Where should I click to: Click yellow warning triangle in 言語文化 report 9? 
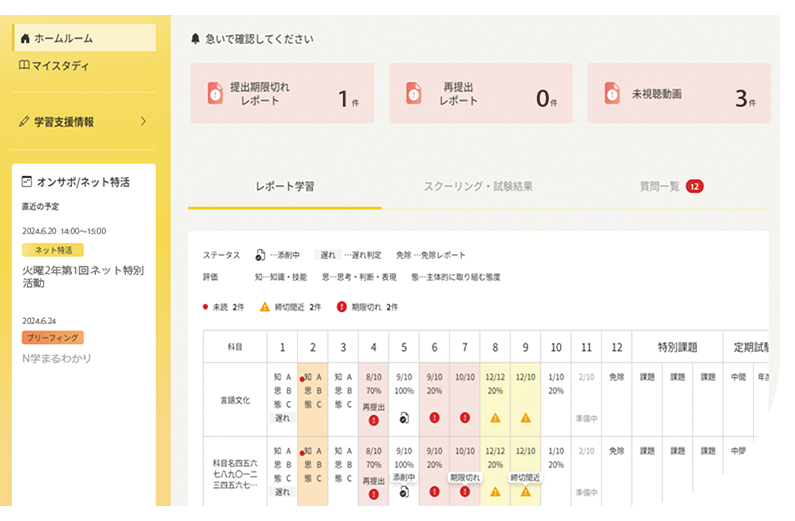click(x=525, y=419)
